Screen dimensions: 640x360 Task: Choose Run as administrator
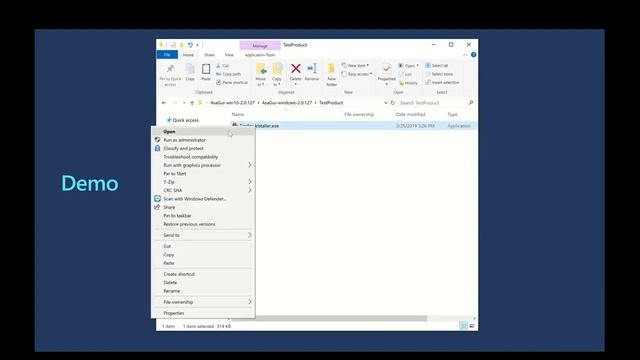pyautogui.click(x=203, y=140)
